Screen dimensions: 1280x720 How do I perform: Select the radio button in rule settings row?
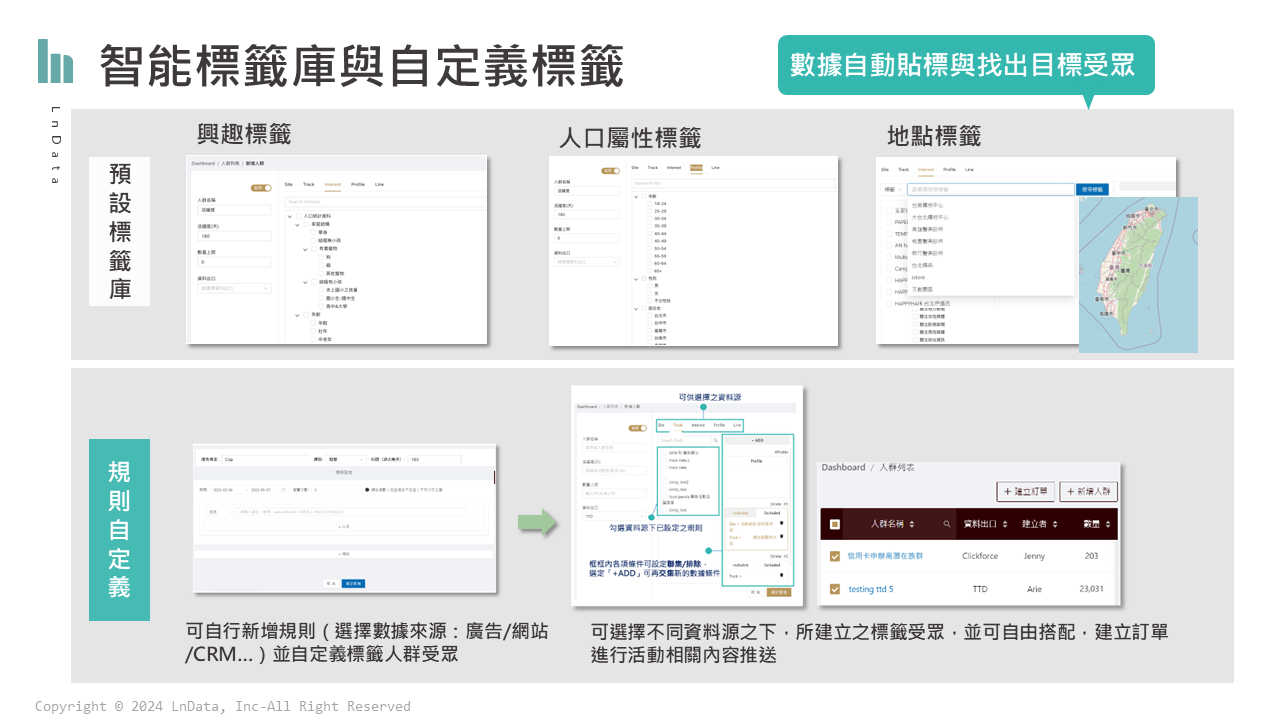[367, 490]
